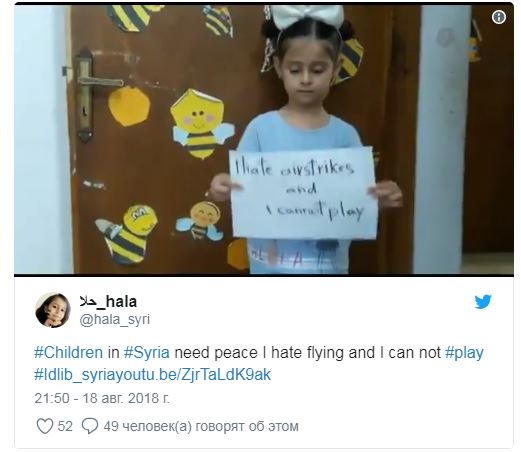Viewport: 521px width, 452px height.
Task: Click the 52 likes count
Action: click(65, 426)
